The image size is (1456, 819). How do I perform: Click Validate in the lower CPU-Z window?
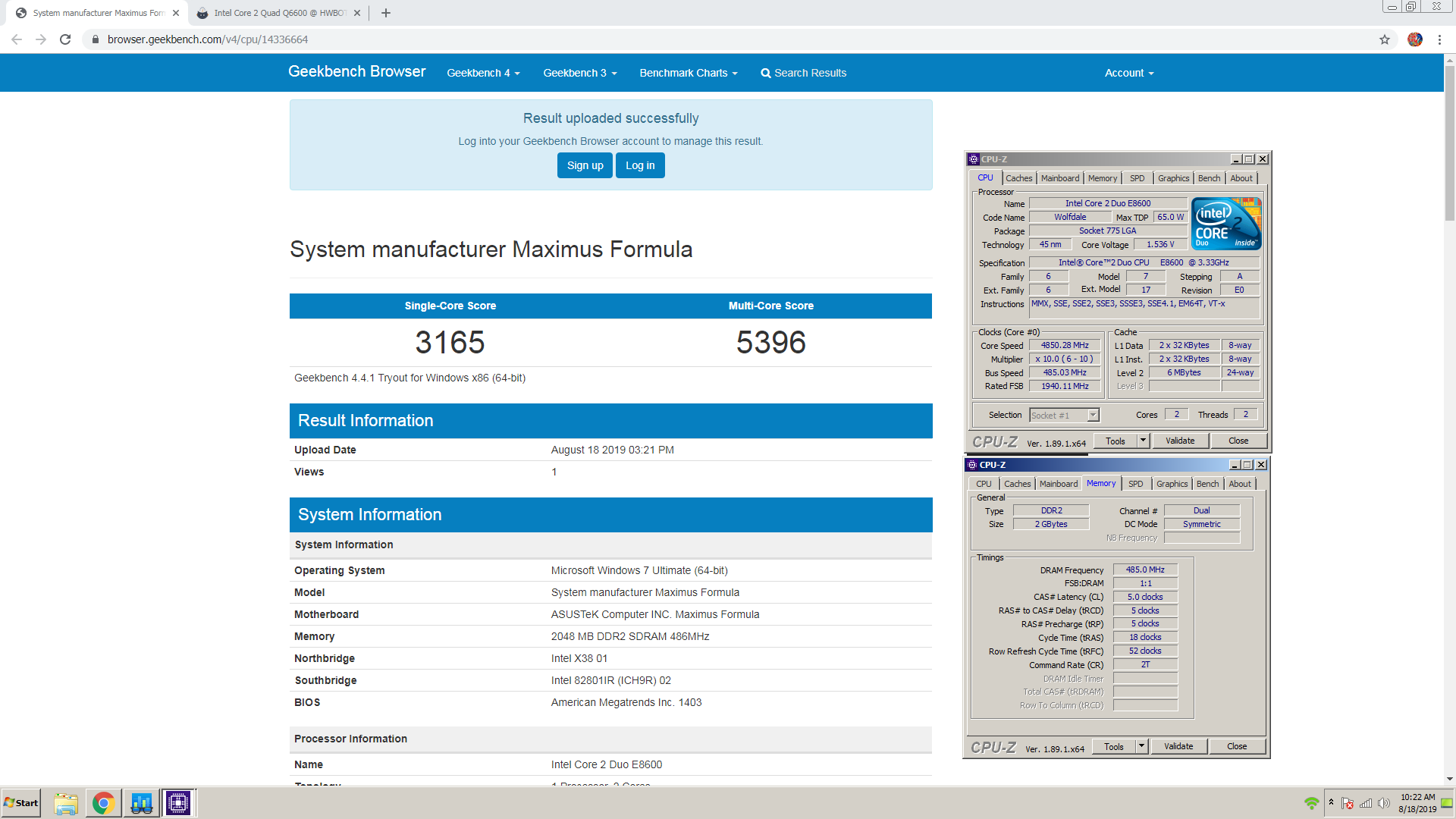tap(1178, 746)
